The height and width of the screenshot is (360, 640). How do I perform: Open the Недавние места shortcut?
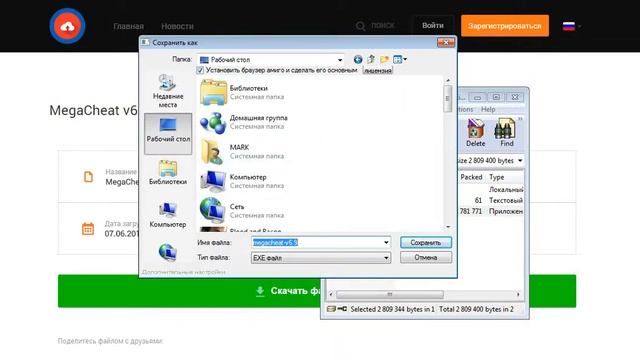168,91
